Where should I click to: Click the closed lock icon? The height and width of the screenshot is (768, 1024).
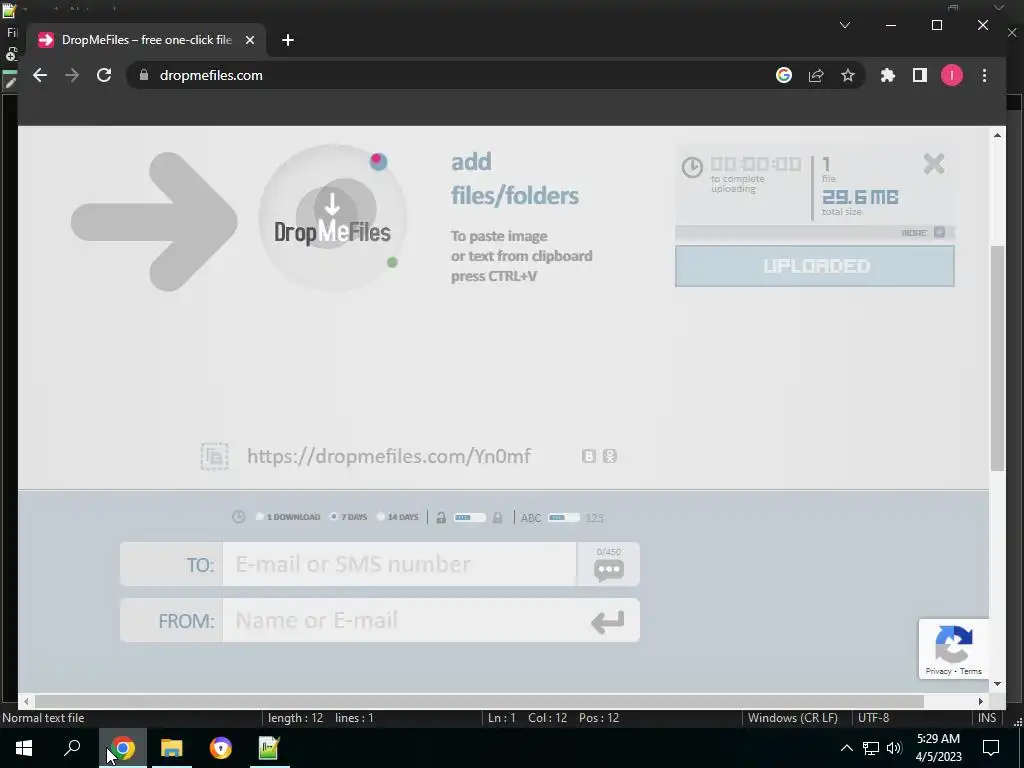pyautogui.click(x=498, y=517)
